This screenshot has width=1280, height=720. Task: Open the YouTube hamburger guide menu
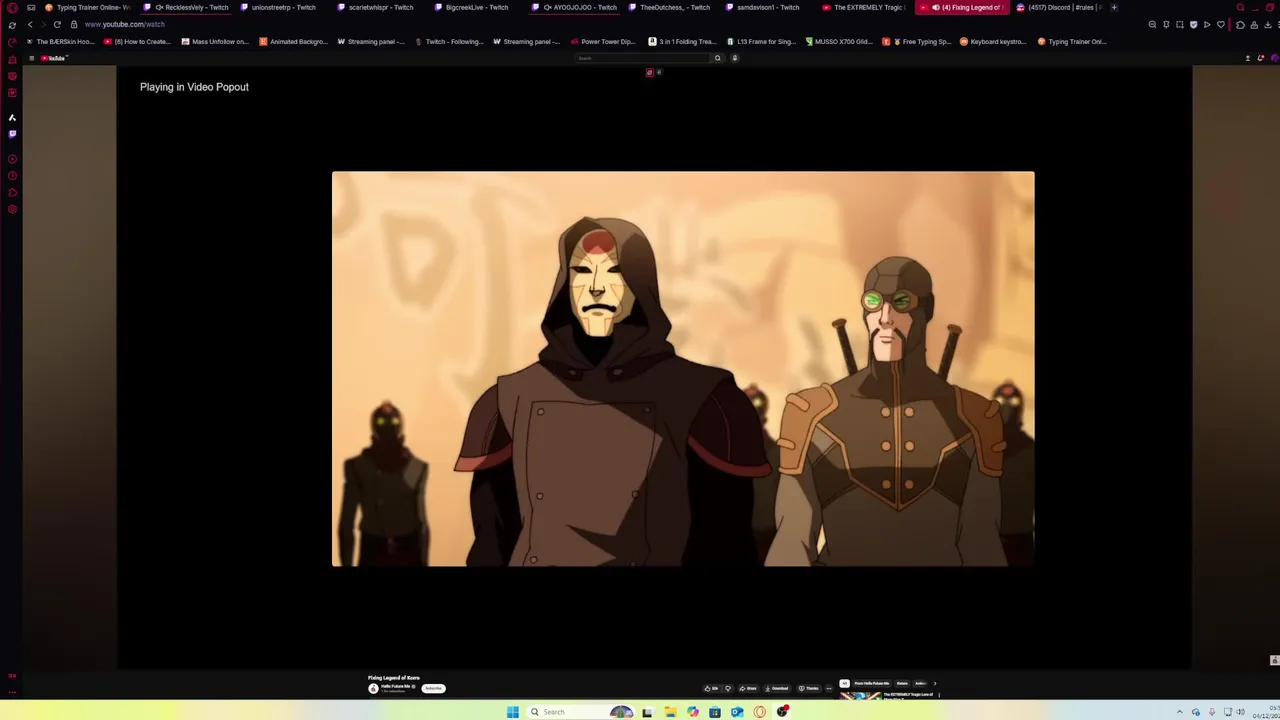pyautogui.click(x=31, y=58)
